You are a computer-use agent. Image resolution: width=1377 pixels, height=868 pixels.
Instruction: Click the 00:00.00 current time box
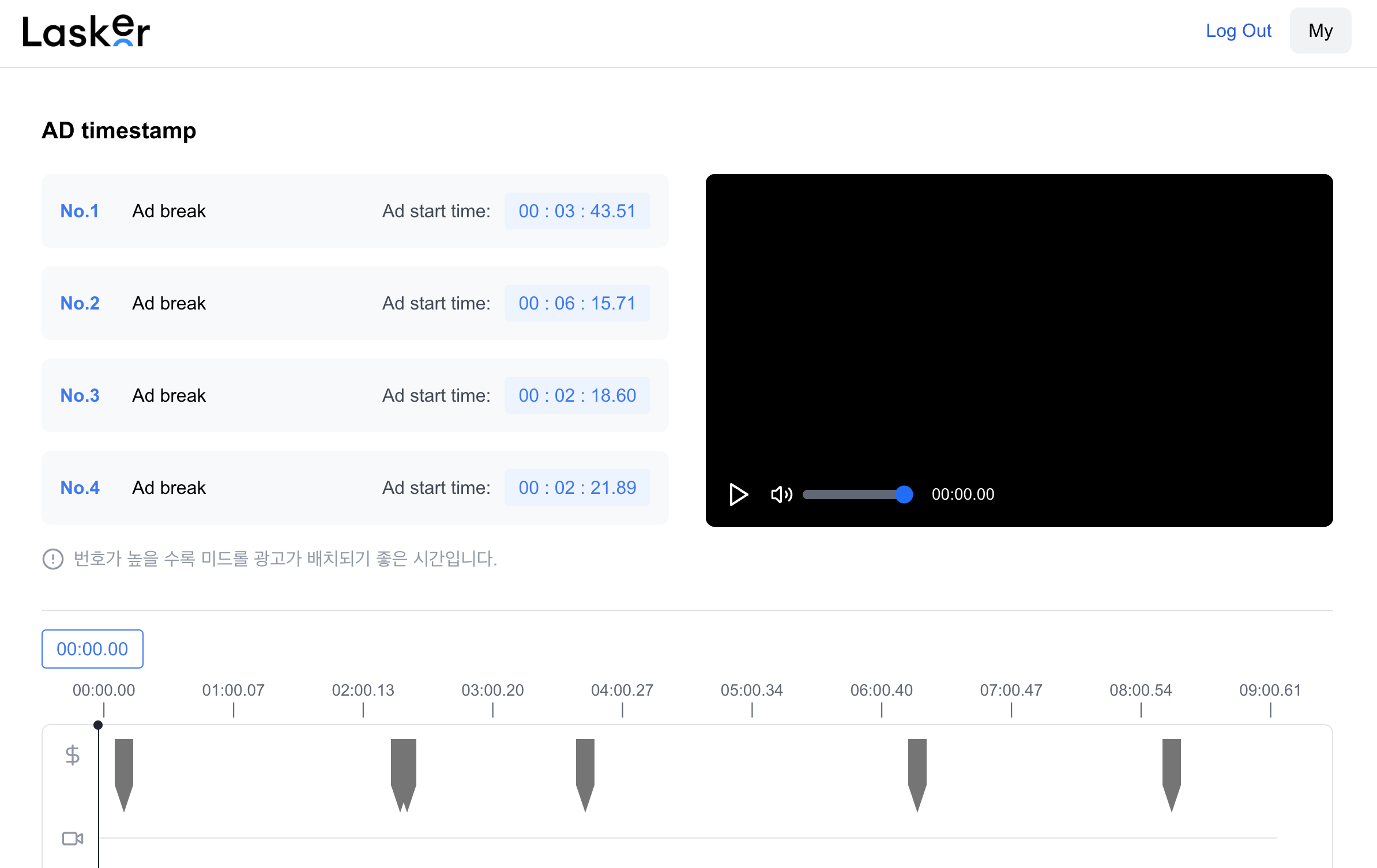tap(92, 649)
